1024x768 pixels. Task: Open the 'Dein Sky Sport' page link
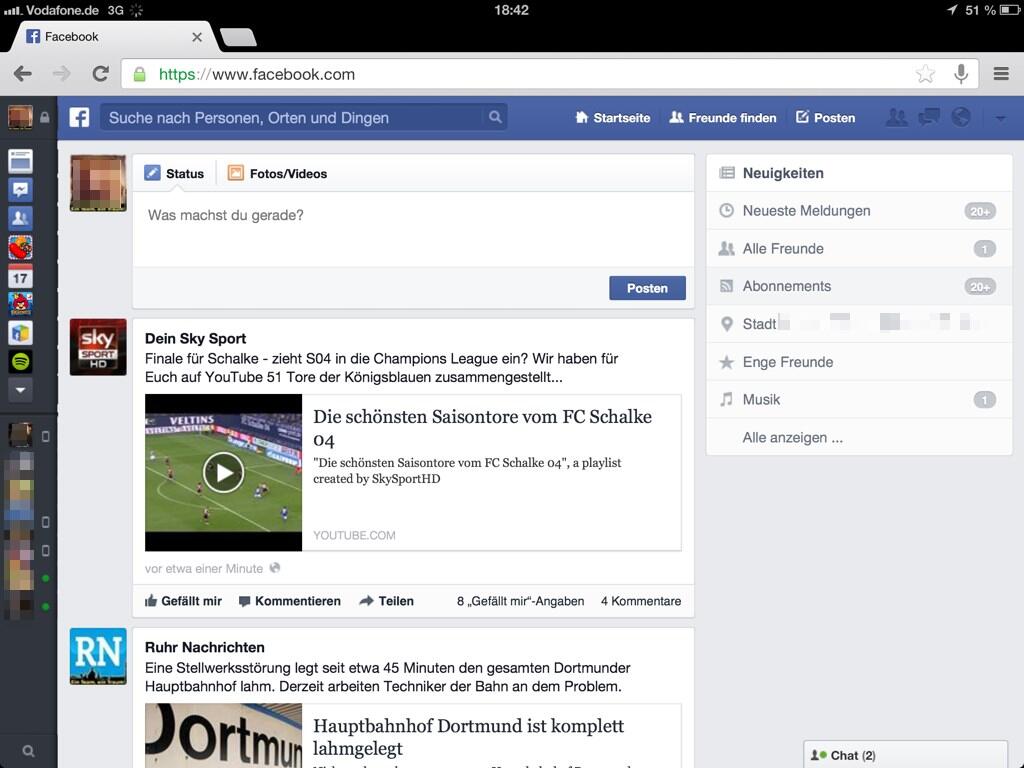195,338
